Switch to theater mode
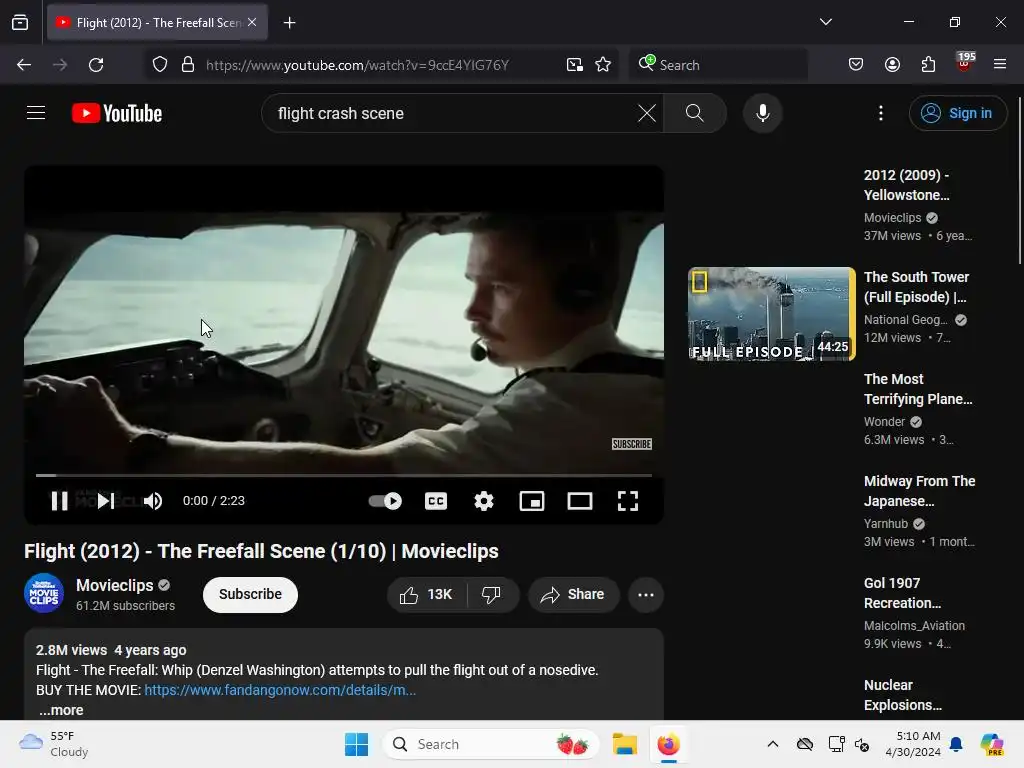The width and height of the screenshot is (1024, 768). (579, 501)
